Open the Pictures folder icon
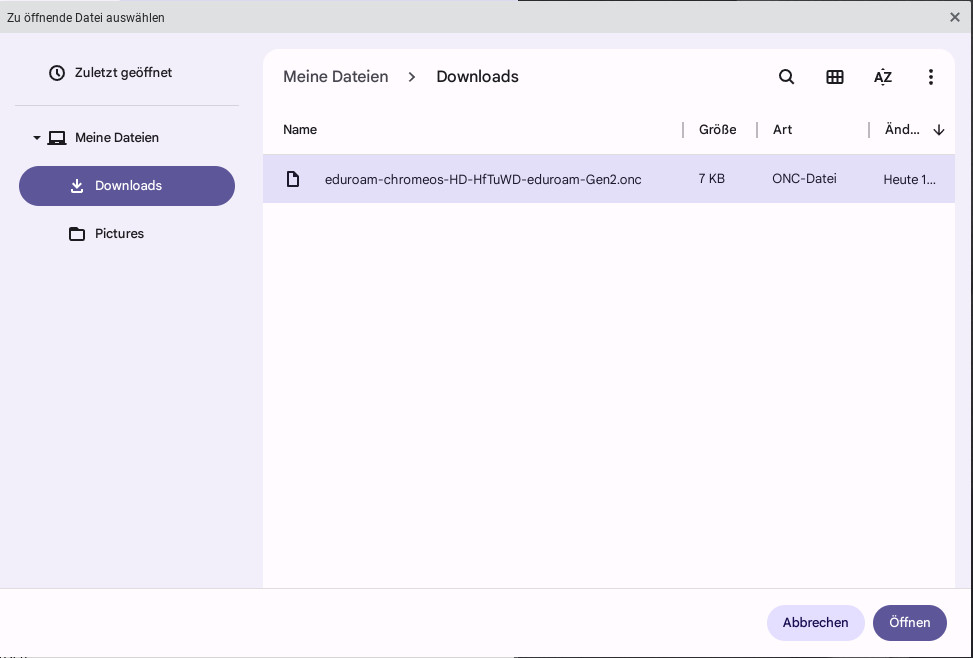 point(78,233)
